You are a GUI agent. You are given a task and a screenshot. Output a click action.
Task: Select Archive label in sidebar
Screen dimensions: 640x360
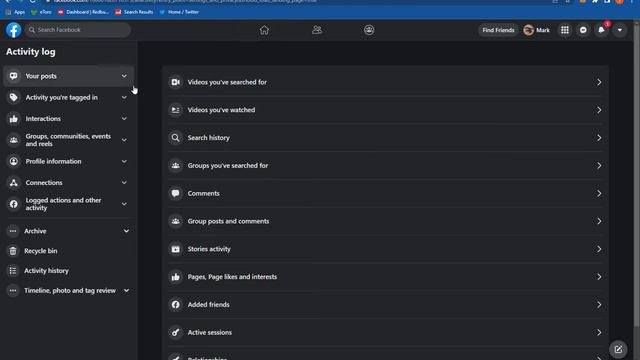coord(35,231)
